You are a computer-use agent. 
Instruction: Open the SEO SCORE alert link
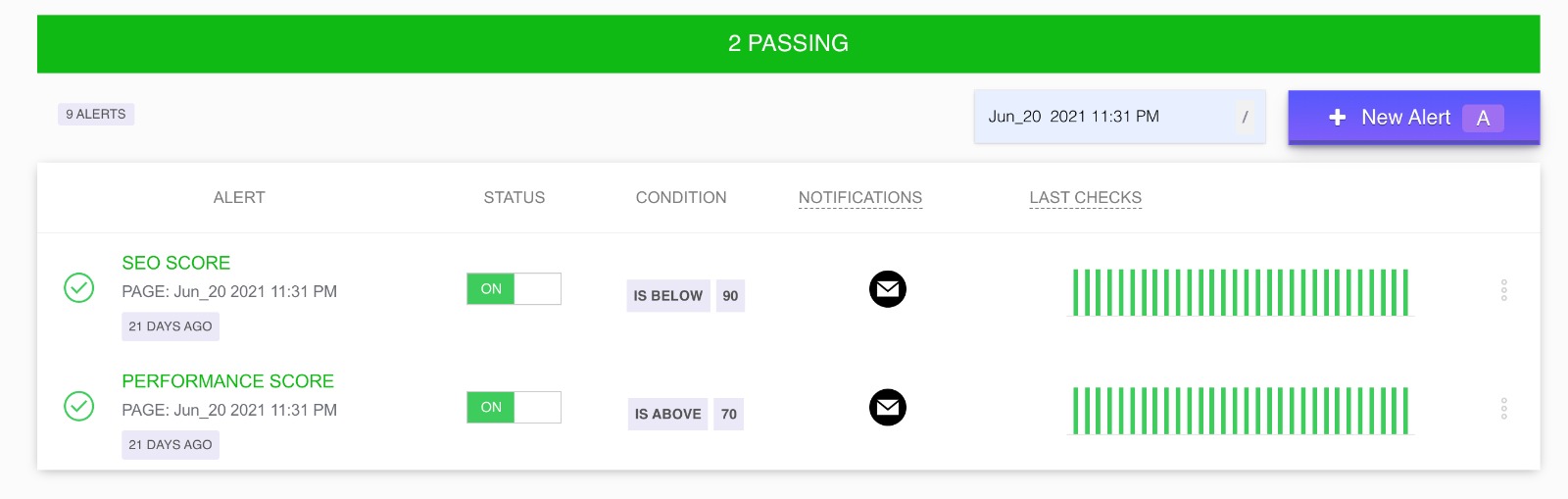(x=176, y=263)
